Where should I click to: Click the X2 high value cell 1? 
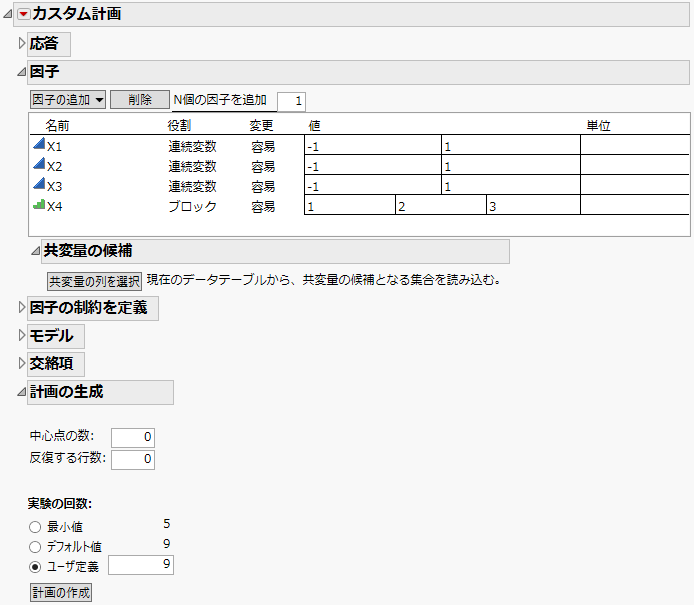(x=511, y=165)
